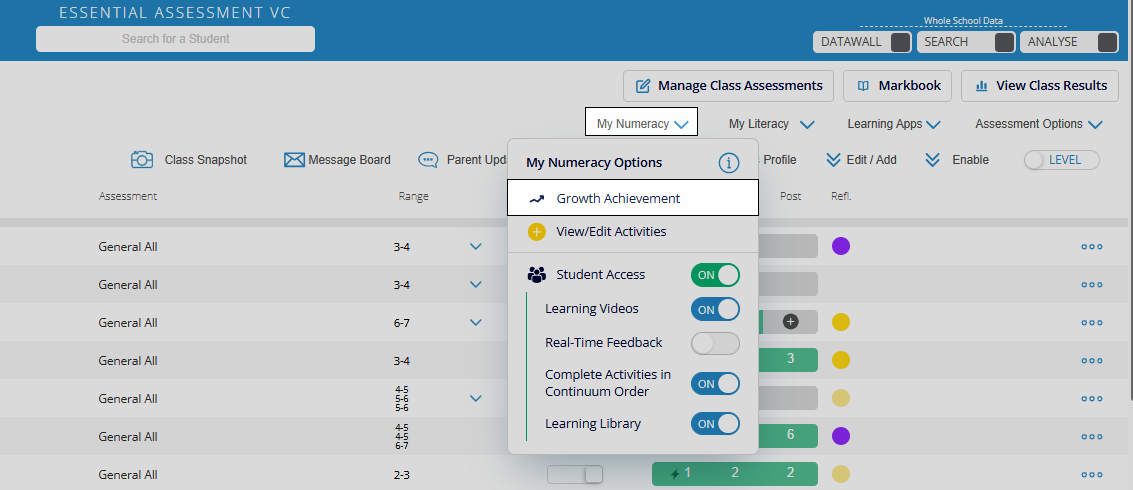Open the Class Snapshot camera icon

(142, 160)
